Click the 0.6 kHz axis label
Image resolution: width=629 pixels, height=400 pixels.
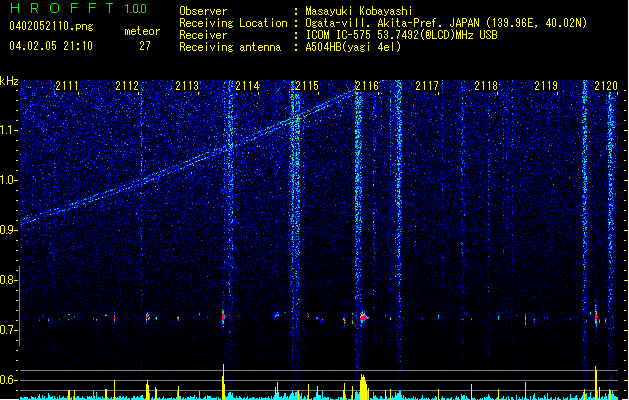click(9, 380)
